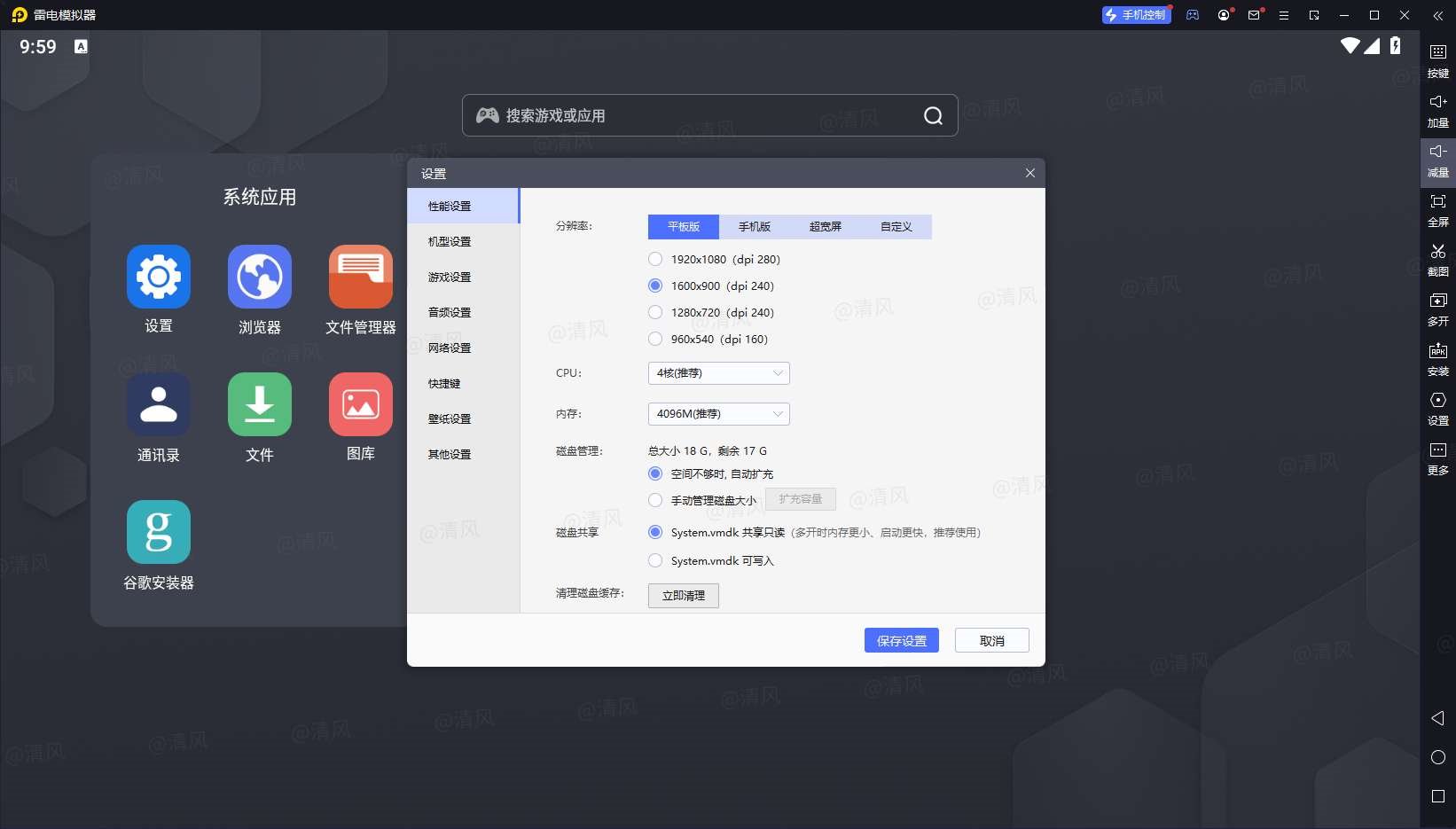The image size is (1456, 829).
Task: Enter fullscreen using the 全屏 icon
Action: pos(1438,210)
